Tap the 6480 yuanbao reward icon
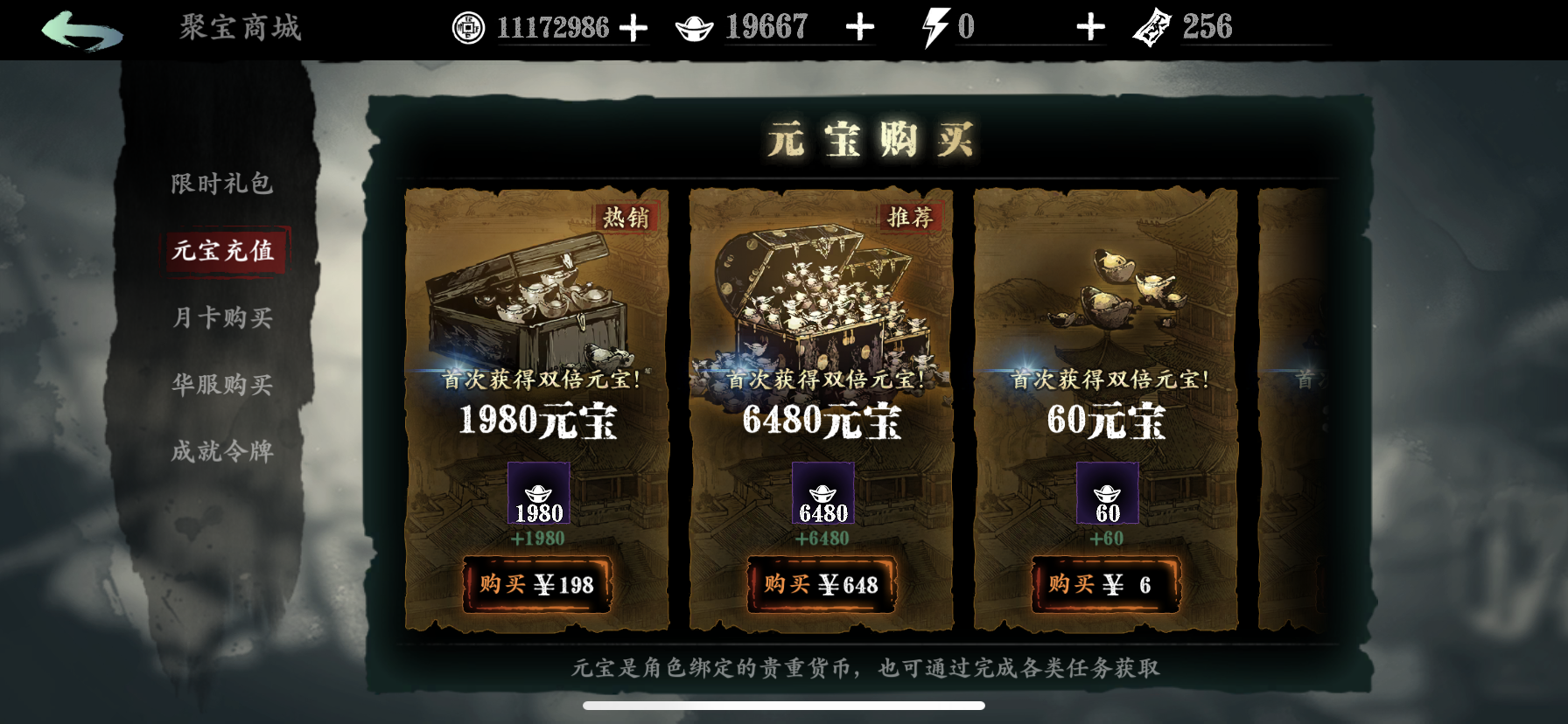The height and width of the screenshot is (724, 1568). click(x=823, y=493)
